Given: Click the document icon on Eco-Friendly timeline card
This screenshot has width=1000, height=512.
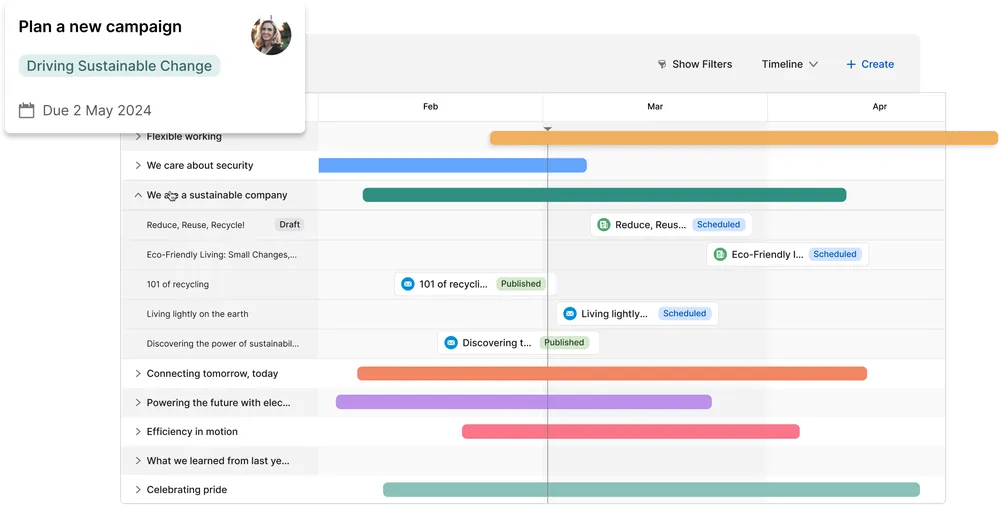Looking at the screenshot, I should [x=720, y=255].
